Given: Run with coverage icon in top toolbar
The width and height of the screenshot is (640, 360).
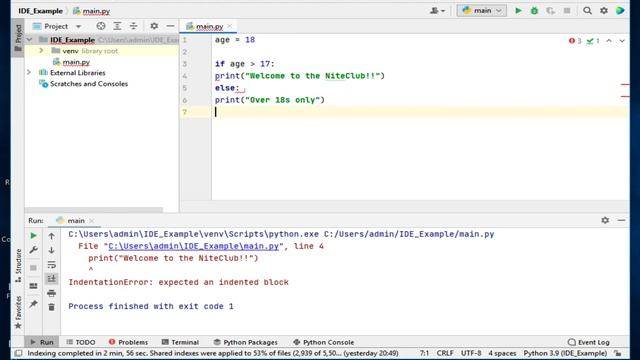Looking at the screenshot, I should pyautogui.click(x=551, y=11).
